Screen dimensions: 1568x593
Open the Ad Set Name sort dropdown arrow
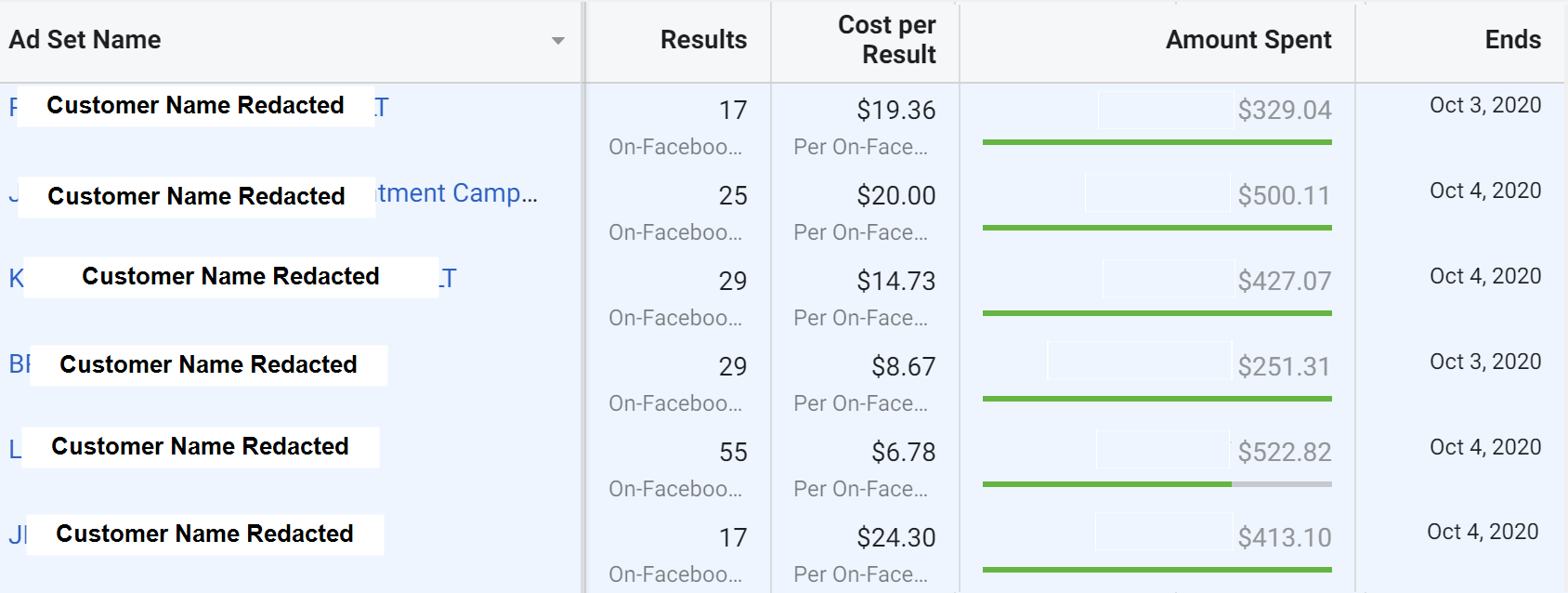[557, 41]
